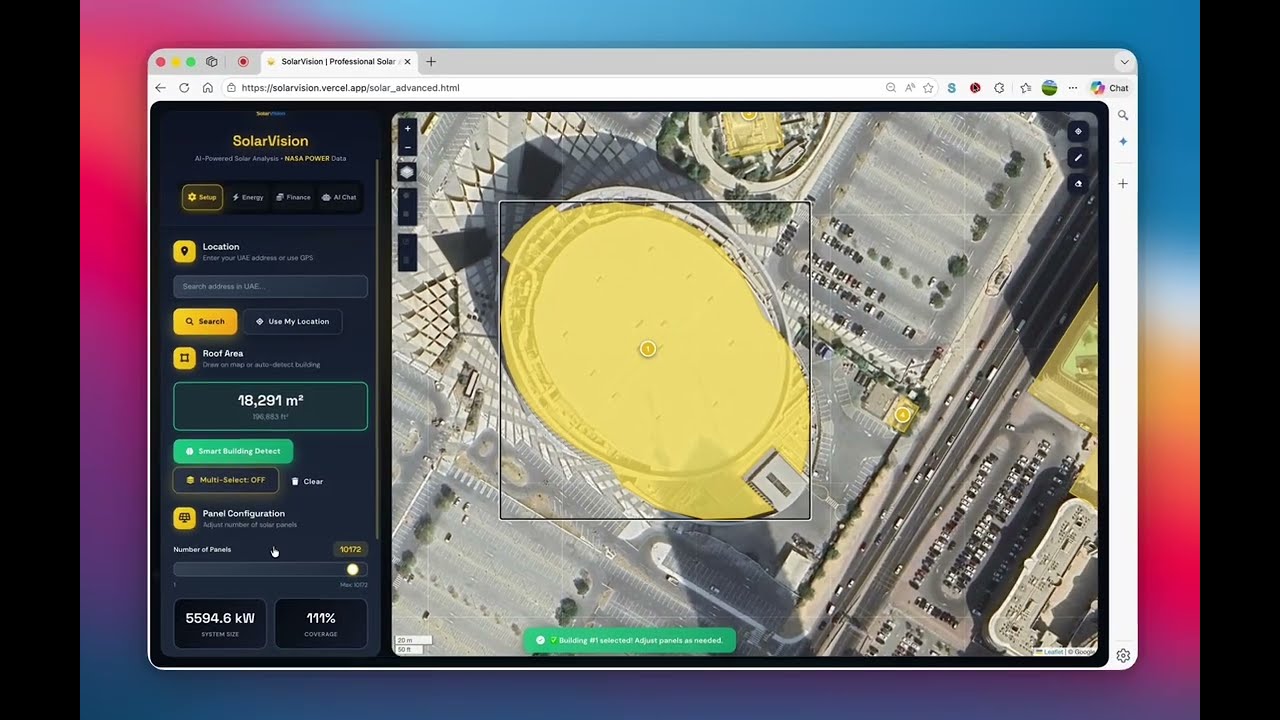Open the tab list chevron in the title bar
This screenshot has width=1280, height=720.
pyautogui.click(x=1125, y=62)
